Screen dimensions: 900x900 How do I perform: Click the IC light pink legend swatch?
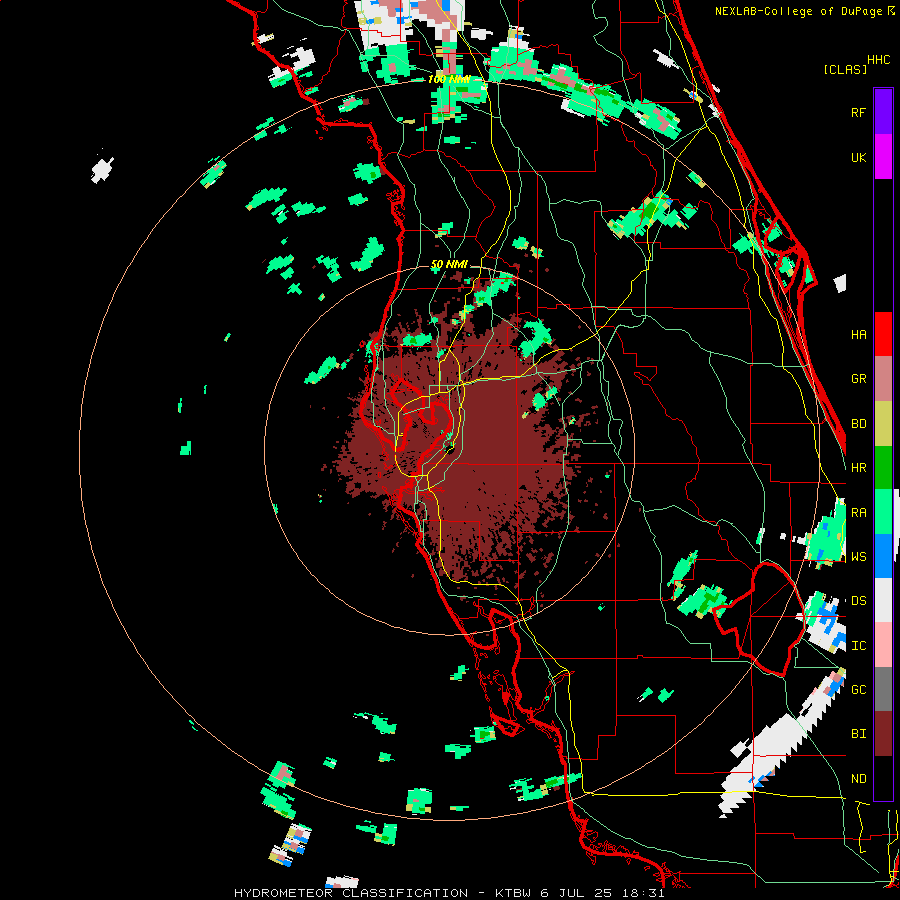[x=883, y=645]
